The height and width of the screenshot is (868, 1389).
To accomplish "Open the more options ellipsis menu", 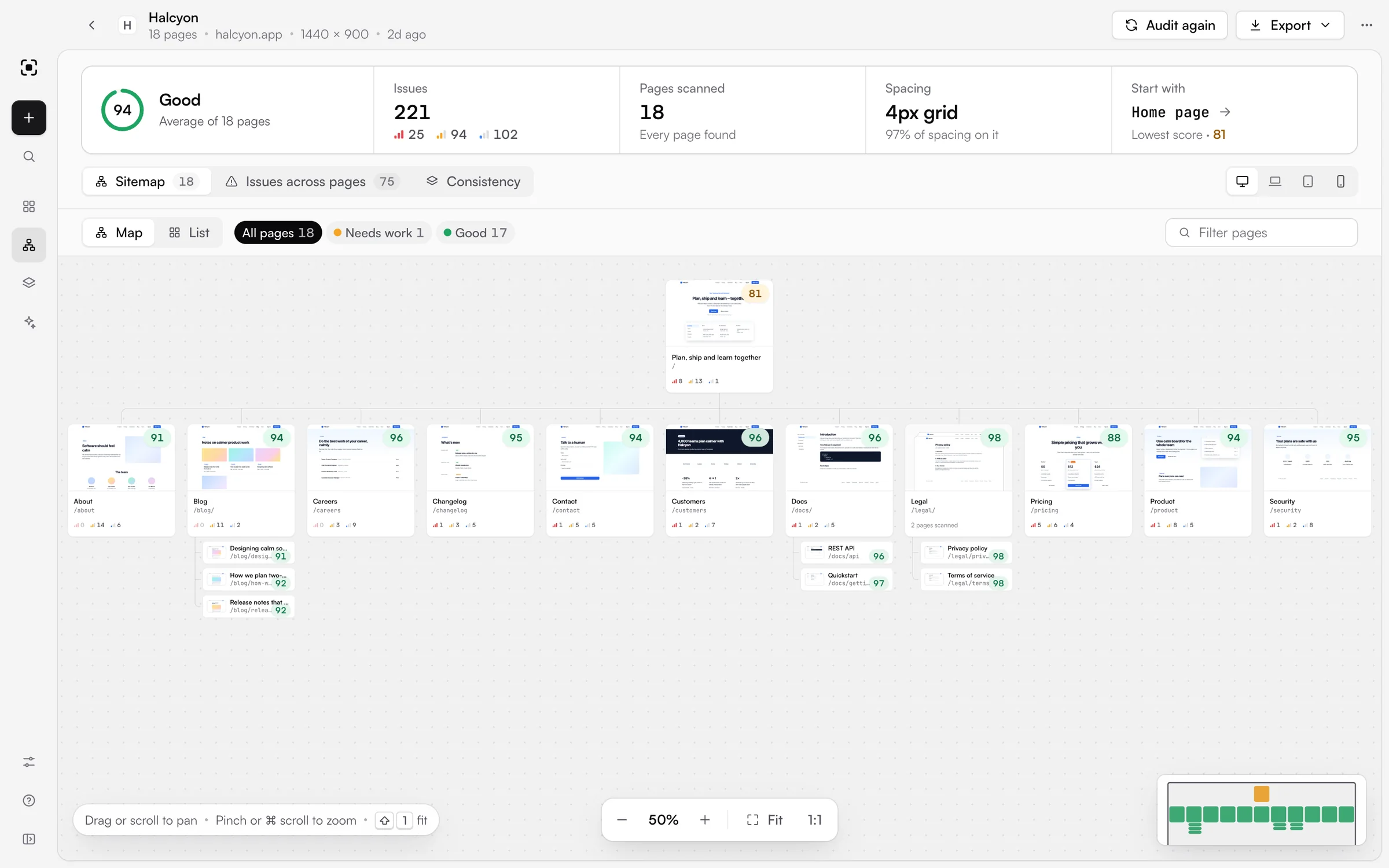I will tap(1366, 25).
